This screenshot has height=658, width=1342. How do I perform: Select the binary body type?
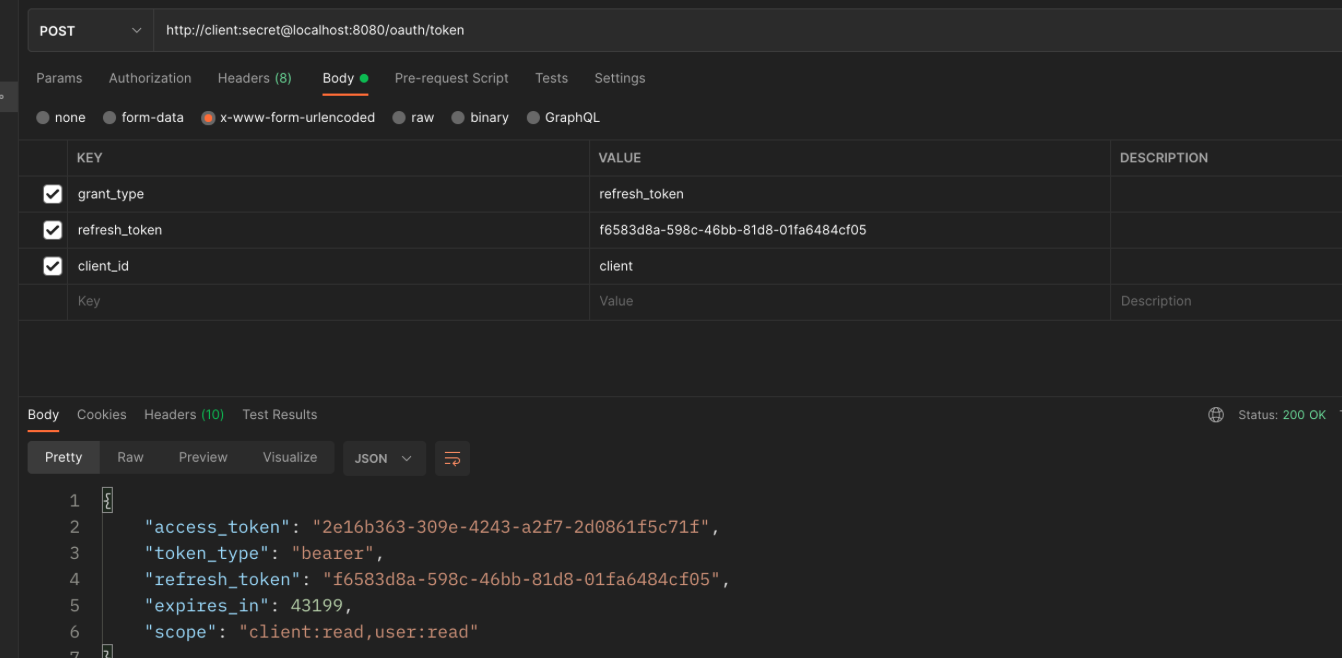click(458, 118)
